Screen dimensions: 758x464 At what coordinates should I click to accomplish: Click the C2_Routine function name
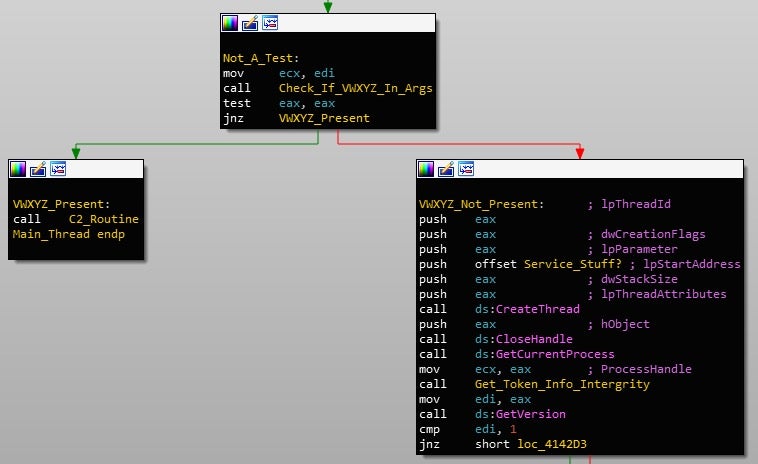tap(103, 219)
